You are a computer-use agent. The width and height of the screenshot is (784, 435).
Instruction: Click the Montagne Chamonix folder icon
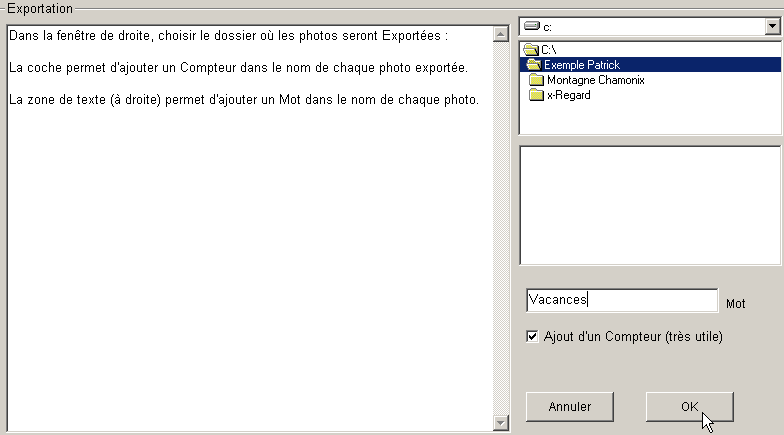(537, 80)
